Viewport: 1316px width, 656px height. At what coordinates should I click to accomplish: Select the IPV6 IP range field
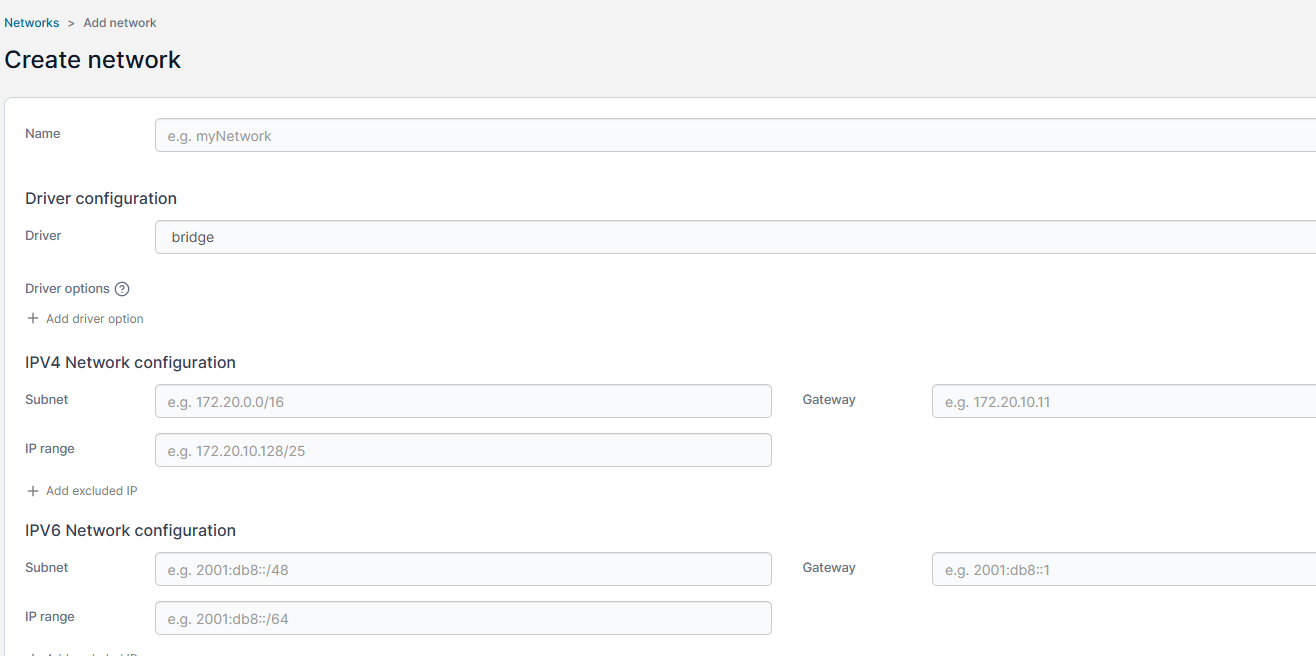coord(463,619)
